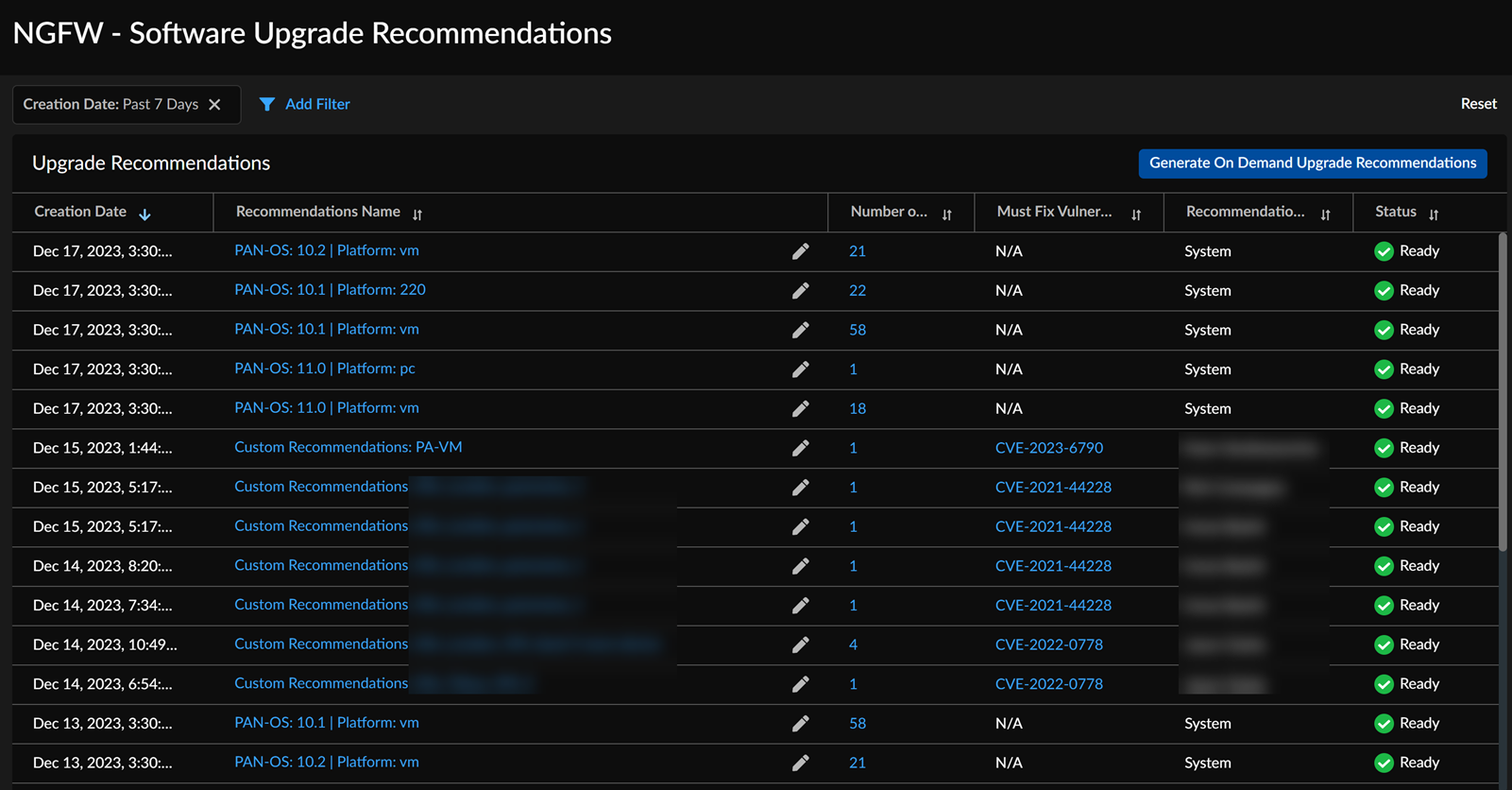Sort the Recommendations Name column
Screen dimensions: 1512x790
click(417, 215)
